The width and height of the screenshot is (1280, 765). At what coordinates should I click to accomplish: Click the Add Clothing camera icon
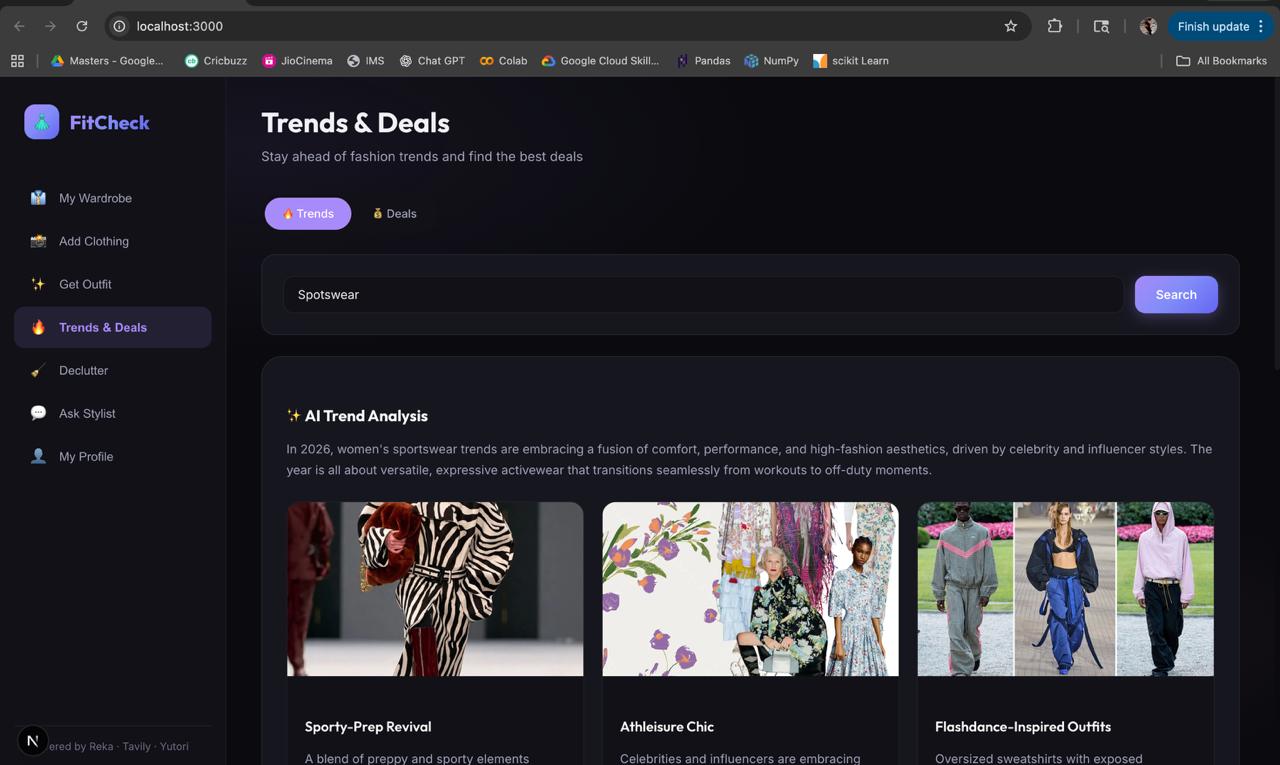pyautogui.click(x=38, y=241)
